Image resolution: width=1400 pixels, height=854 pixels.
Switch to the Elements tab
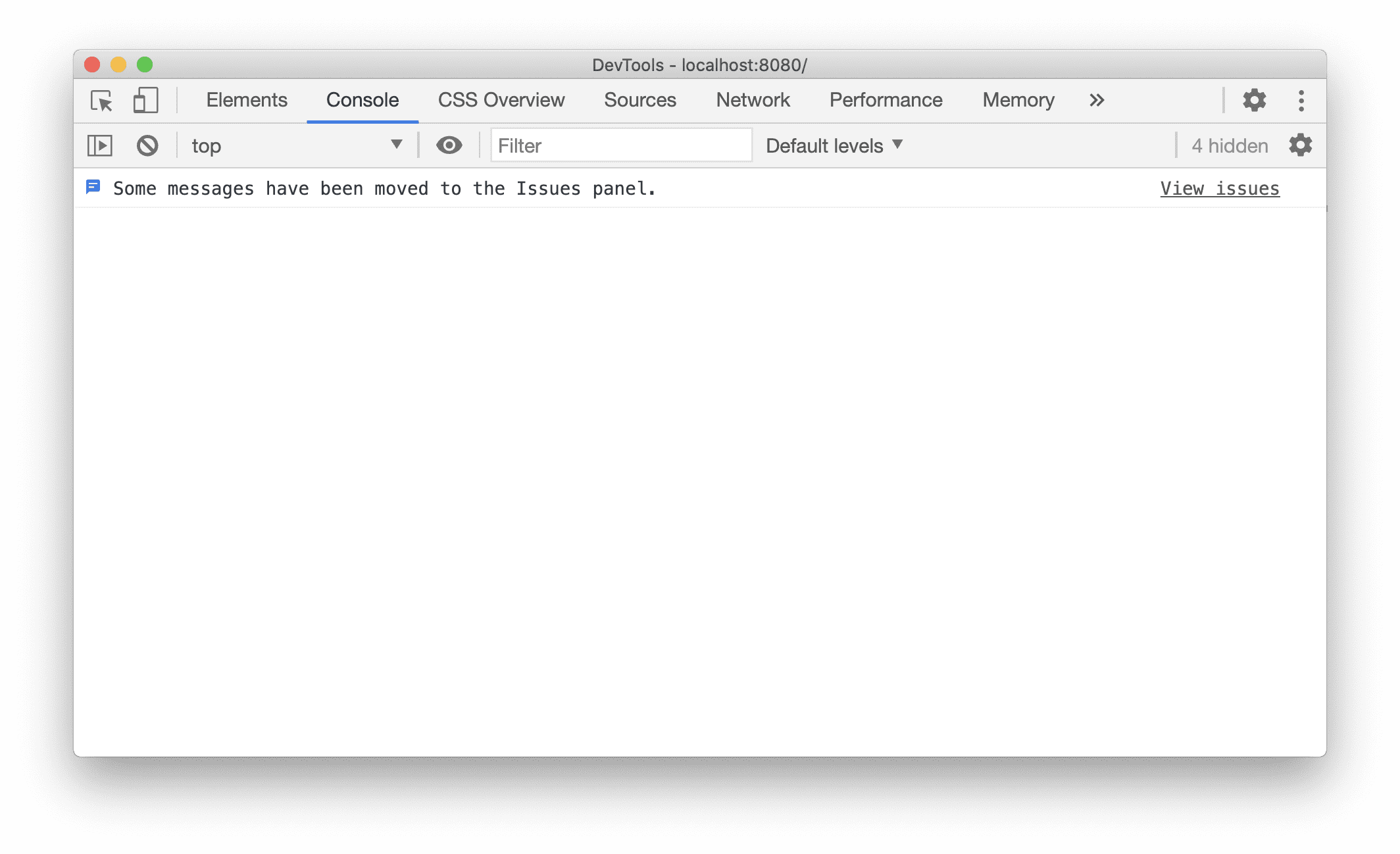[x=246, y=99]
